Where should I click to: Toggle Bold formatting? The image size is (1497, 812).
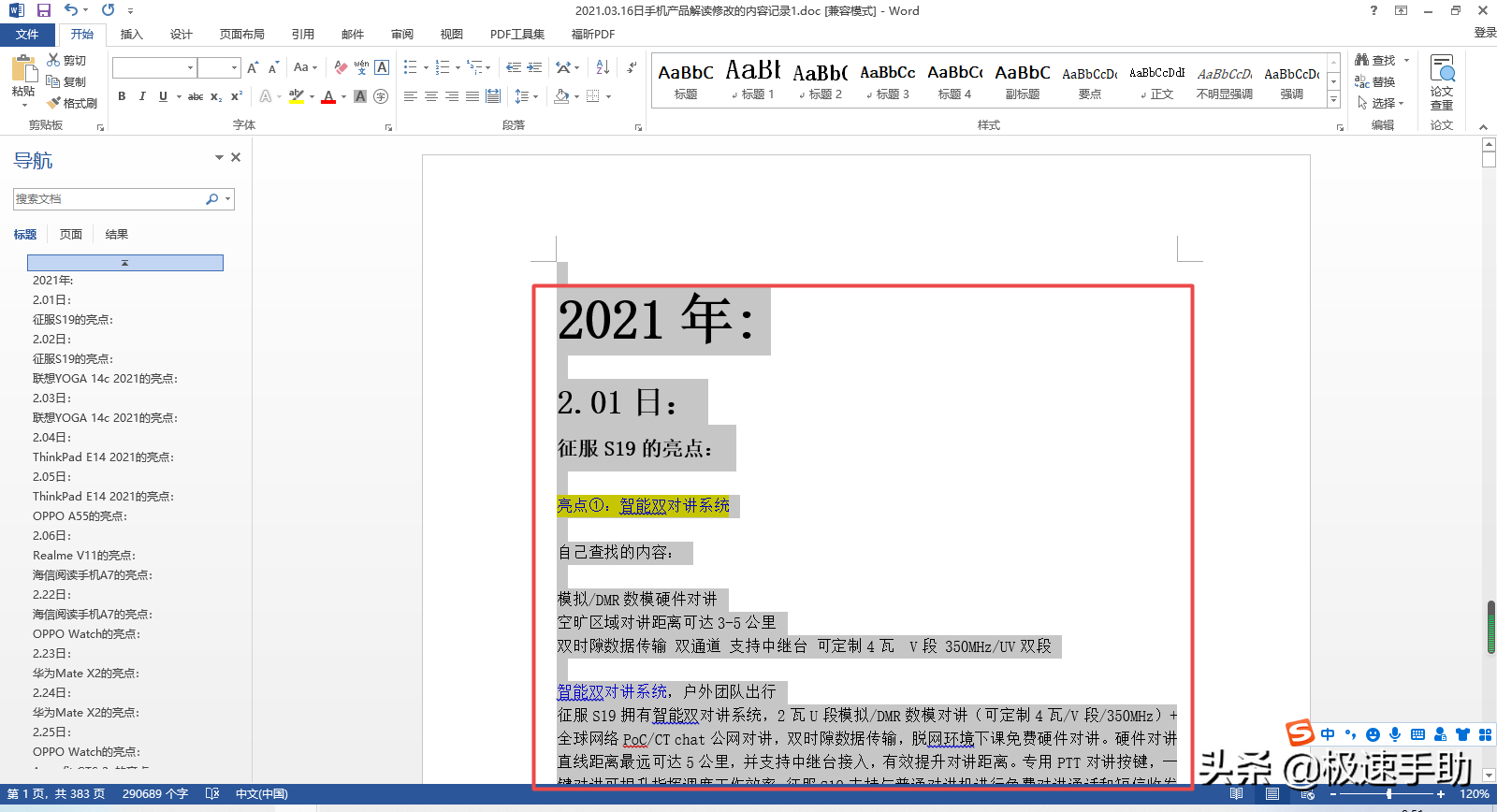click(x=122, y=96)
